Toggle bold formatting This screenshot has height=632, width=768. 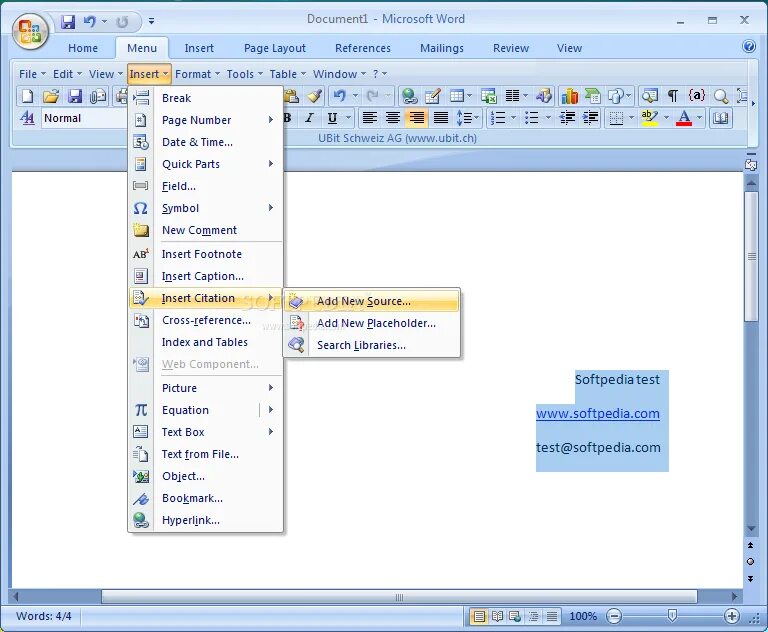tap(287, 118)
